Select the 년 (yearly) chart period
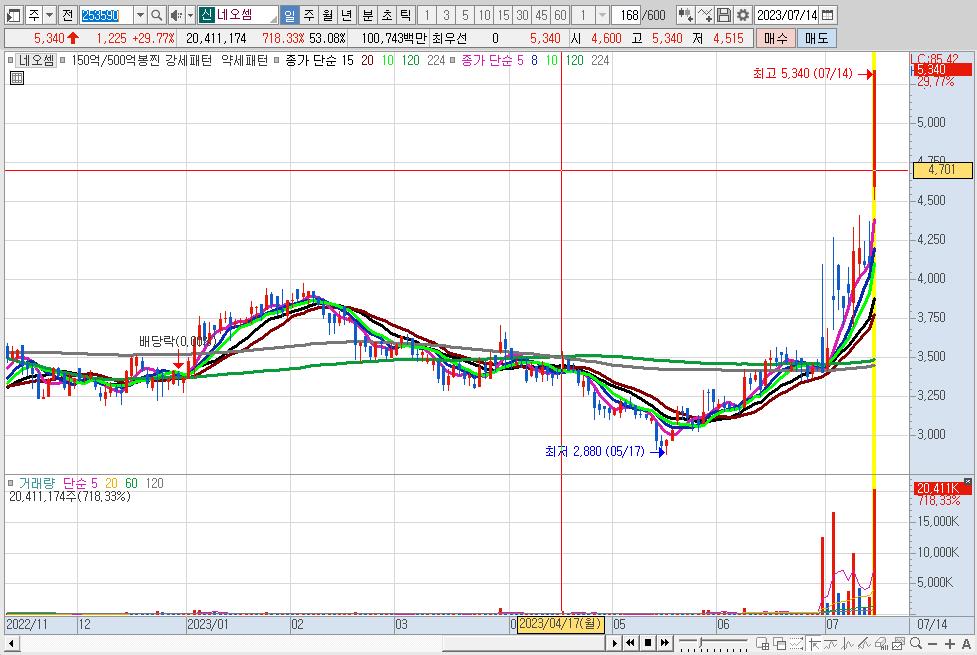This screenshot has width=977, height=655. click(347, 14)
